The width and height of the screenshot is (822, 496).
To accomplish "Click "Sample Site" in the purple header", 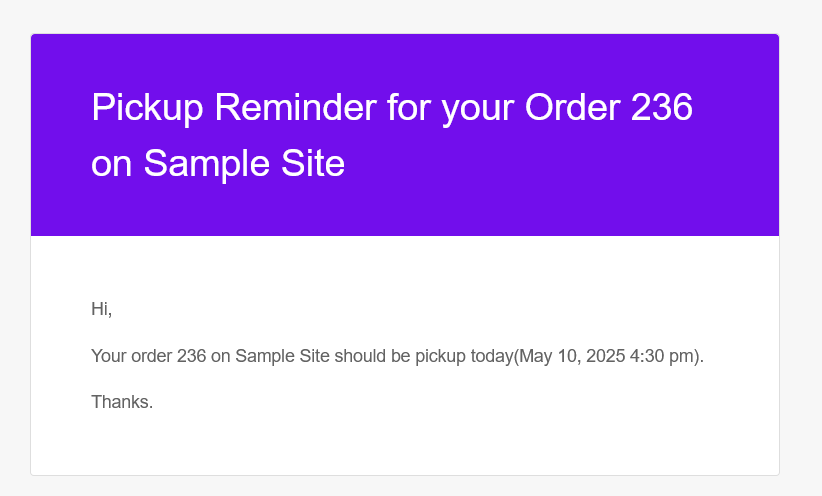I will [x=244, y=164].
